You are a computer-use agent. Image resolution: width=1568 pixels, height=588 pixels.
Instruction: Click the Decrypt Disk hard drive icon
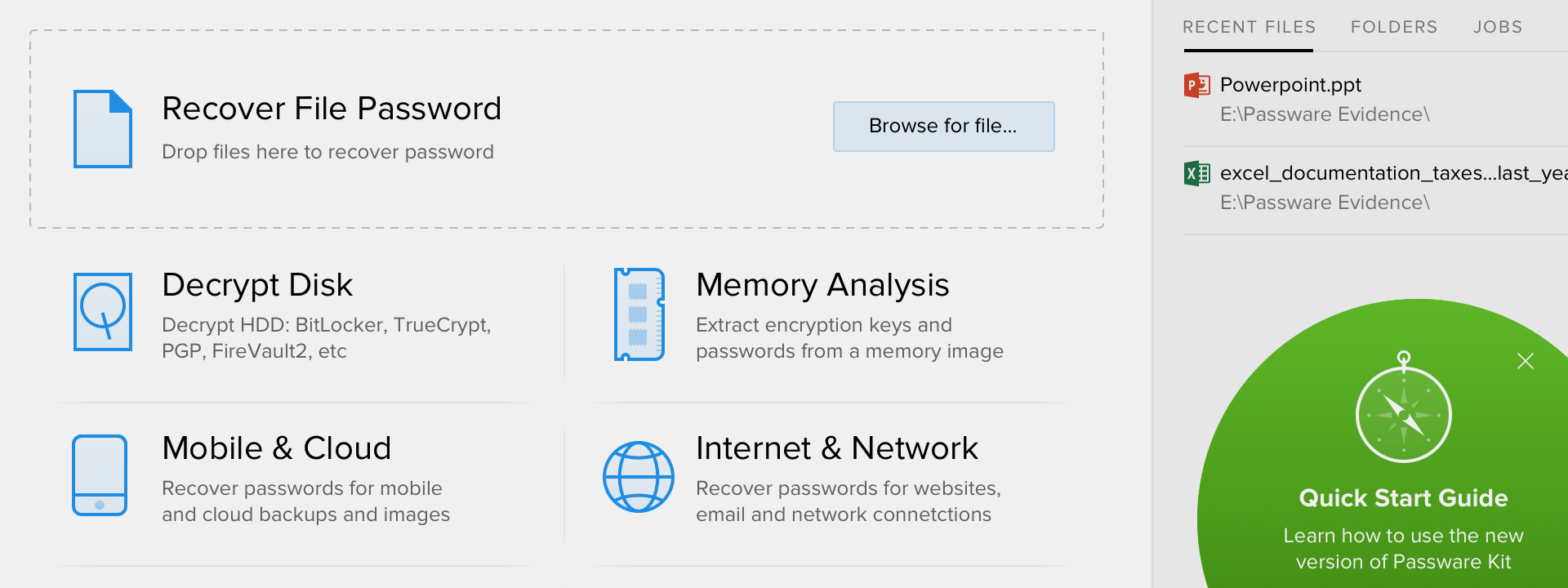pos(103,312)
